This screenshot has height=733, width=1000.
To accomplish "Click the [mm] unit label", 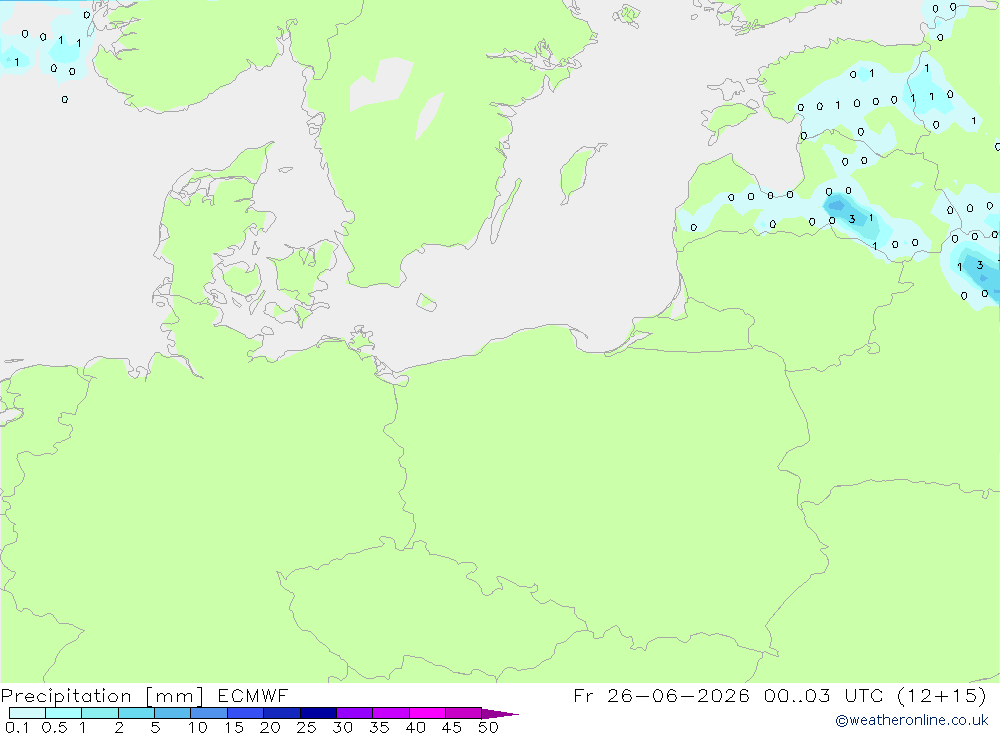I will (x=175, y=696).
